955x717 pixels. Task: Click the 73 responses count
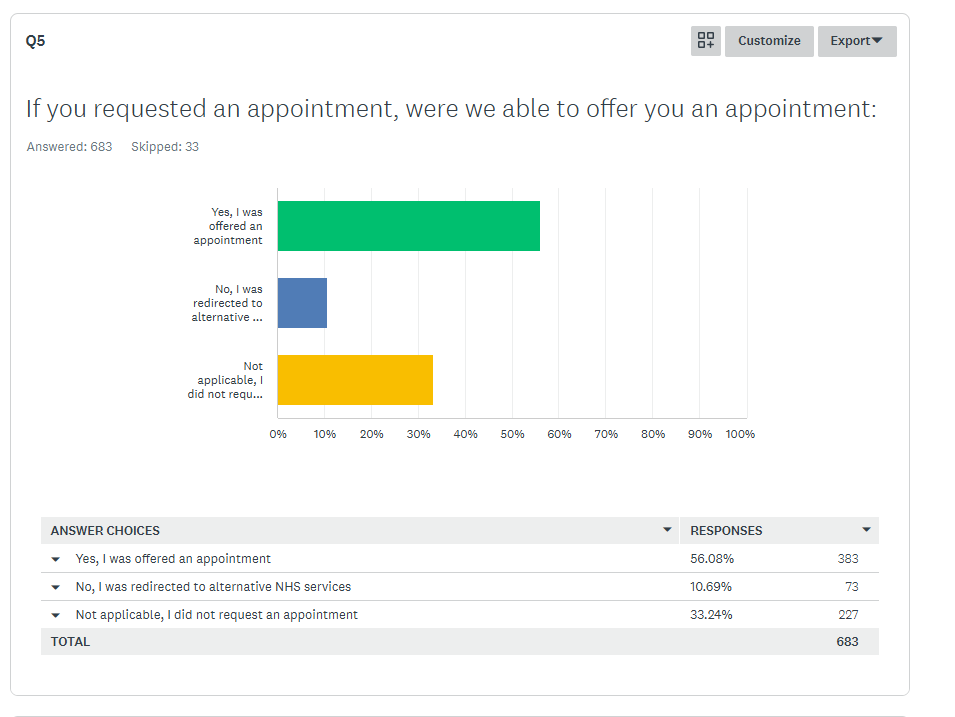coord(851,587)
